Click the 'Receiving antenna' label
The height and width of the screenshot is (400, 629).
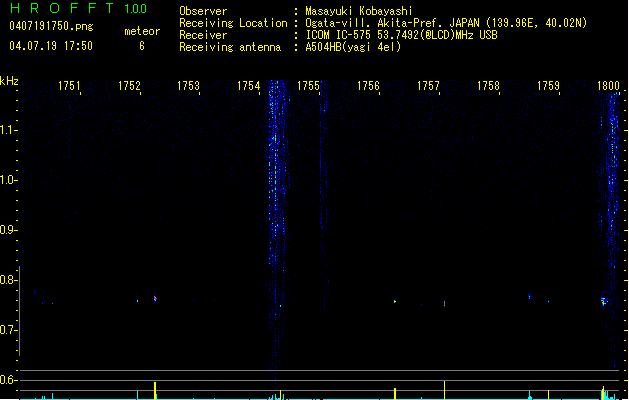coord(230,47)
